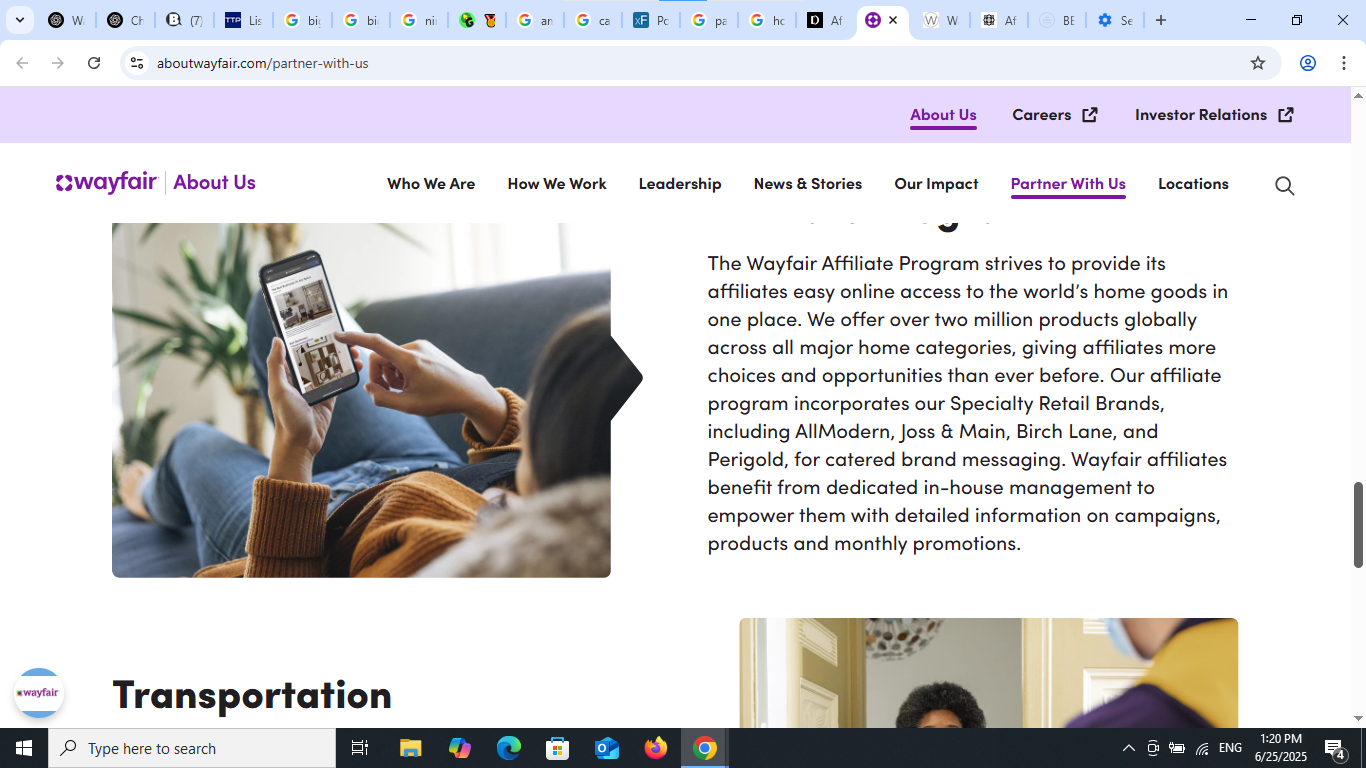1366x768 pixels.
Task: Select the Partner With Us menu item
Action: pyautogui.click(x=1068, y=184)
